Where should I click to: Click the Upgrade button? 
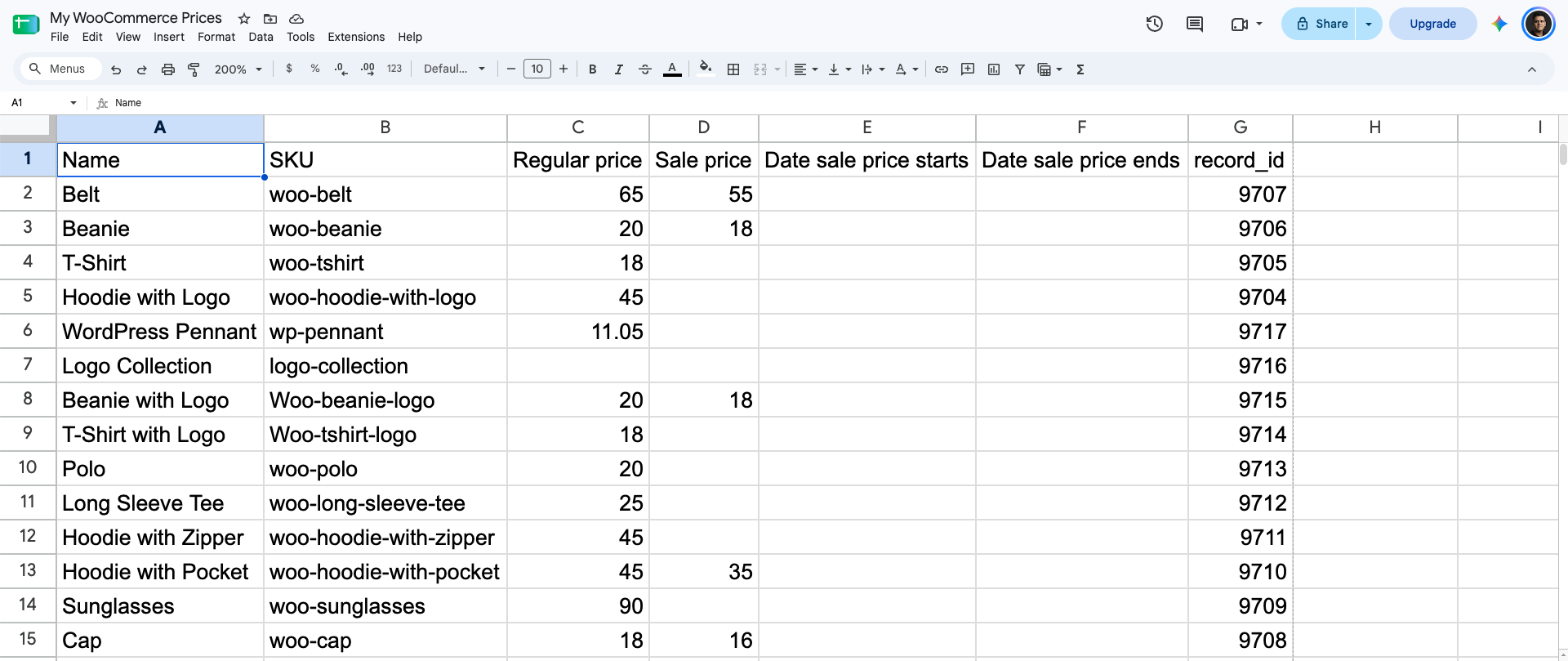pyautogui.click(x=1432, y=24)
